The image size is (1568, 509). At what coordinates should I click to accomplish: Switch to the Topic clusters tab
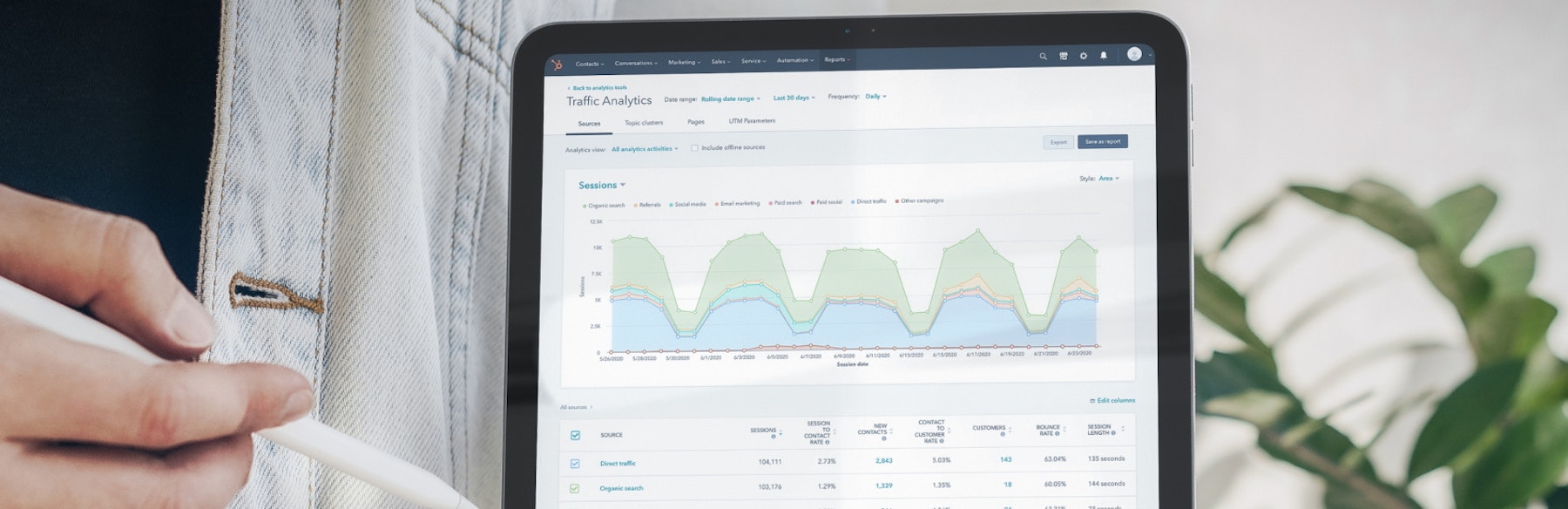pos(644,123)
